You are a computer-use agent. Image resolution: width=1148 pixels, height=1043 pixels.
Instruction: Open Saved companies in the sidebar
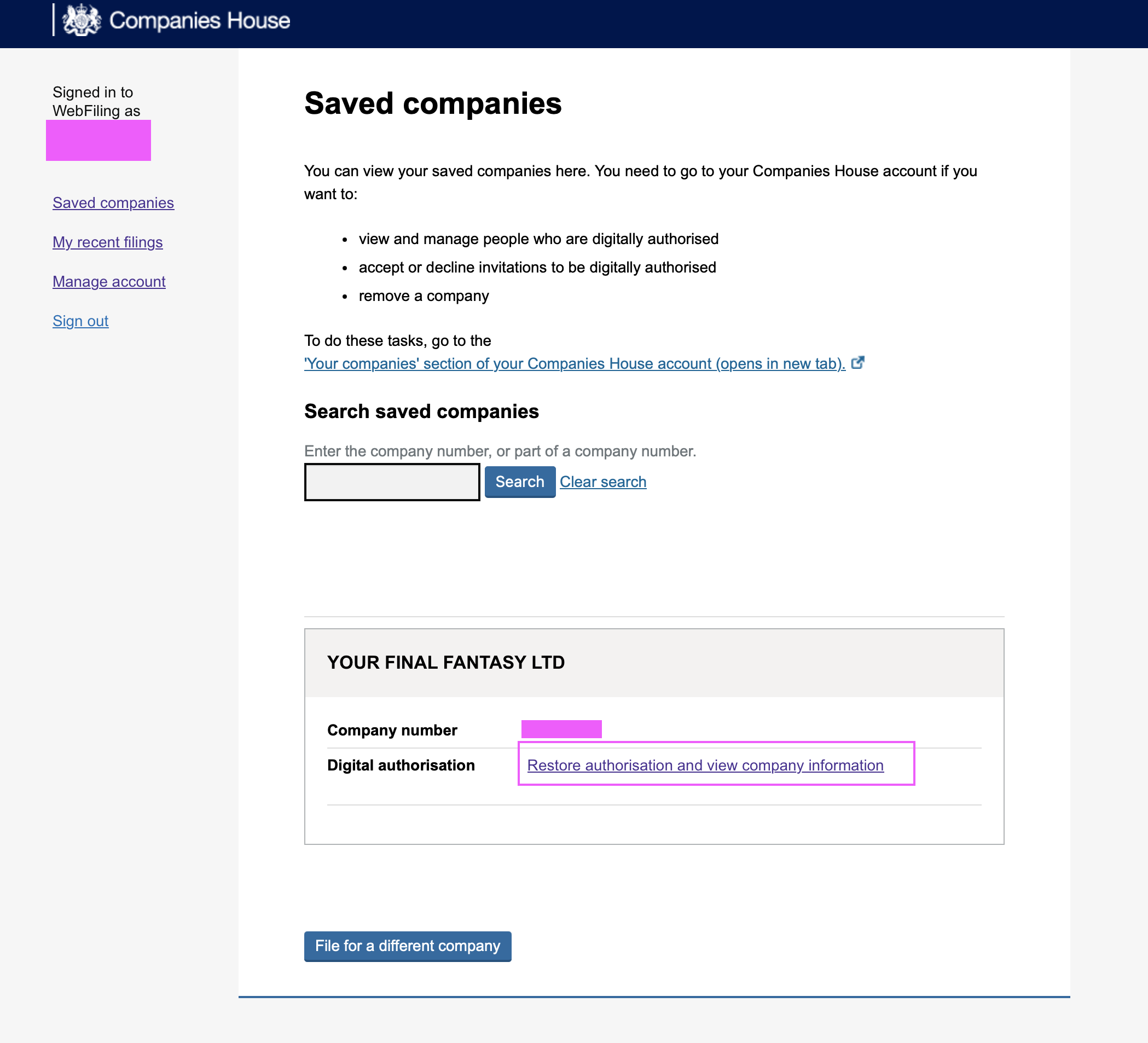pos(113,202)
